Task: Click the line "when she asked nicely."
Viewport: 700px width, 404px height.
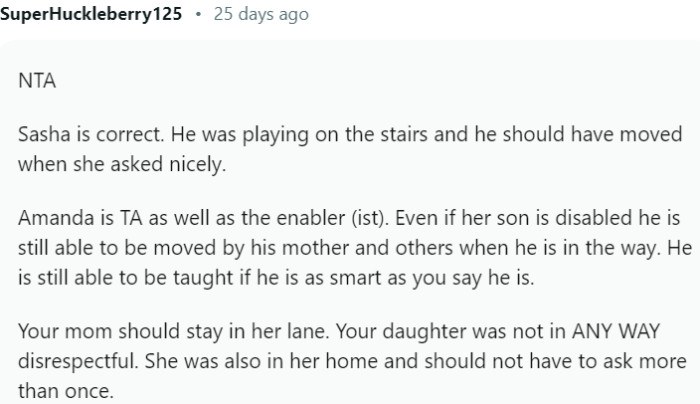Action: (x=122, y=164)
